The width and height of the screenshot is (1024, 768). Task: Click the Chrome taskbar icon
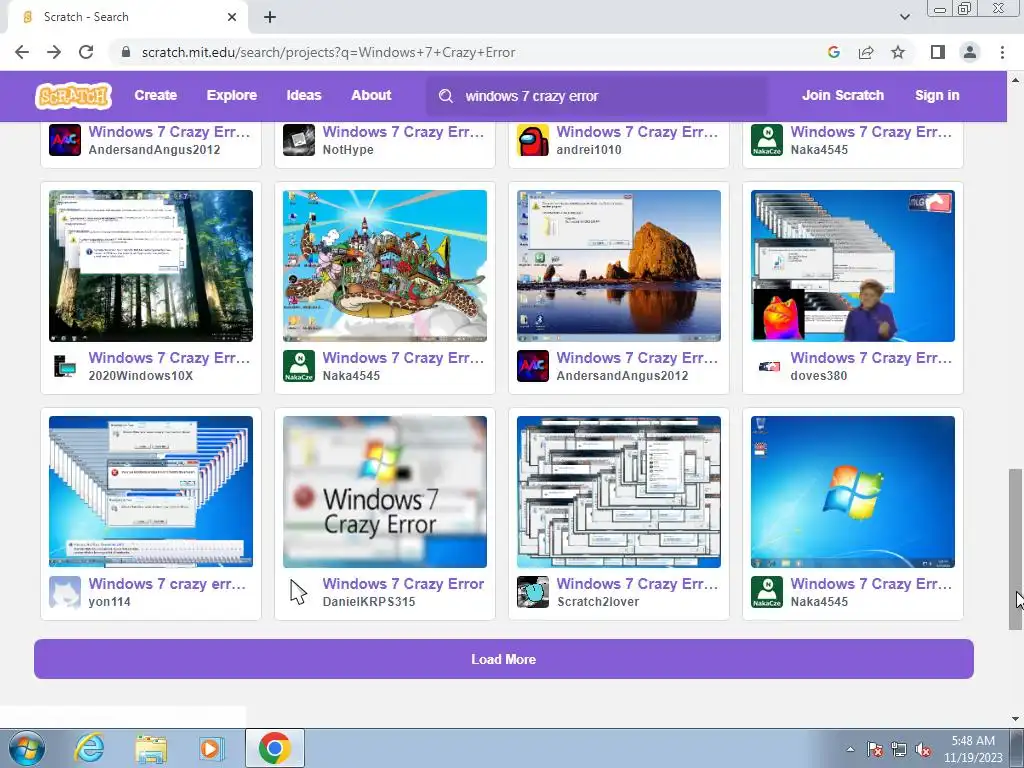(x=274, y=748)
